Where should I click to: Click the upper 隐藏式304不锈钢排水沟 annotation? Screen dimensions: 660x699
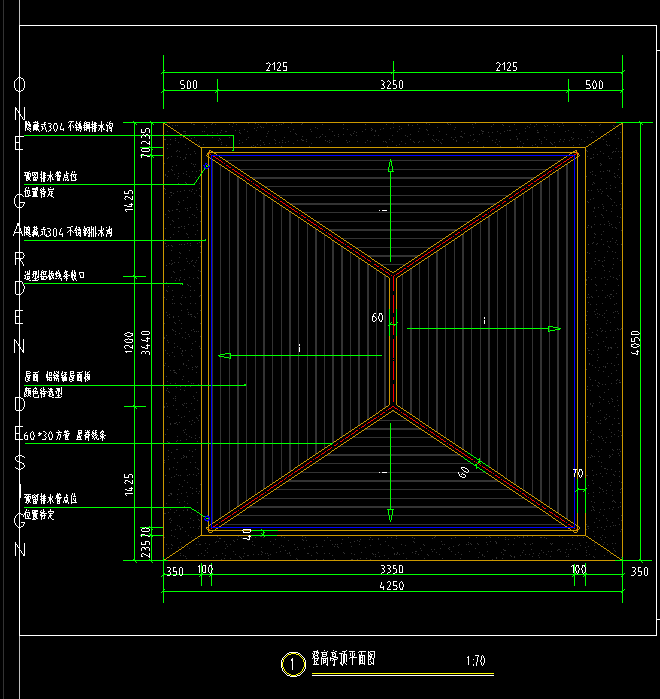coord(69,127)
